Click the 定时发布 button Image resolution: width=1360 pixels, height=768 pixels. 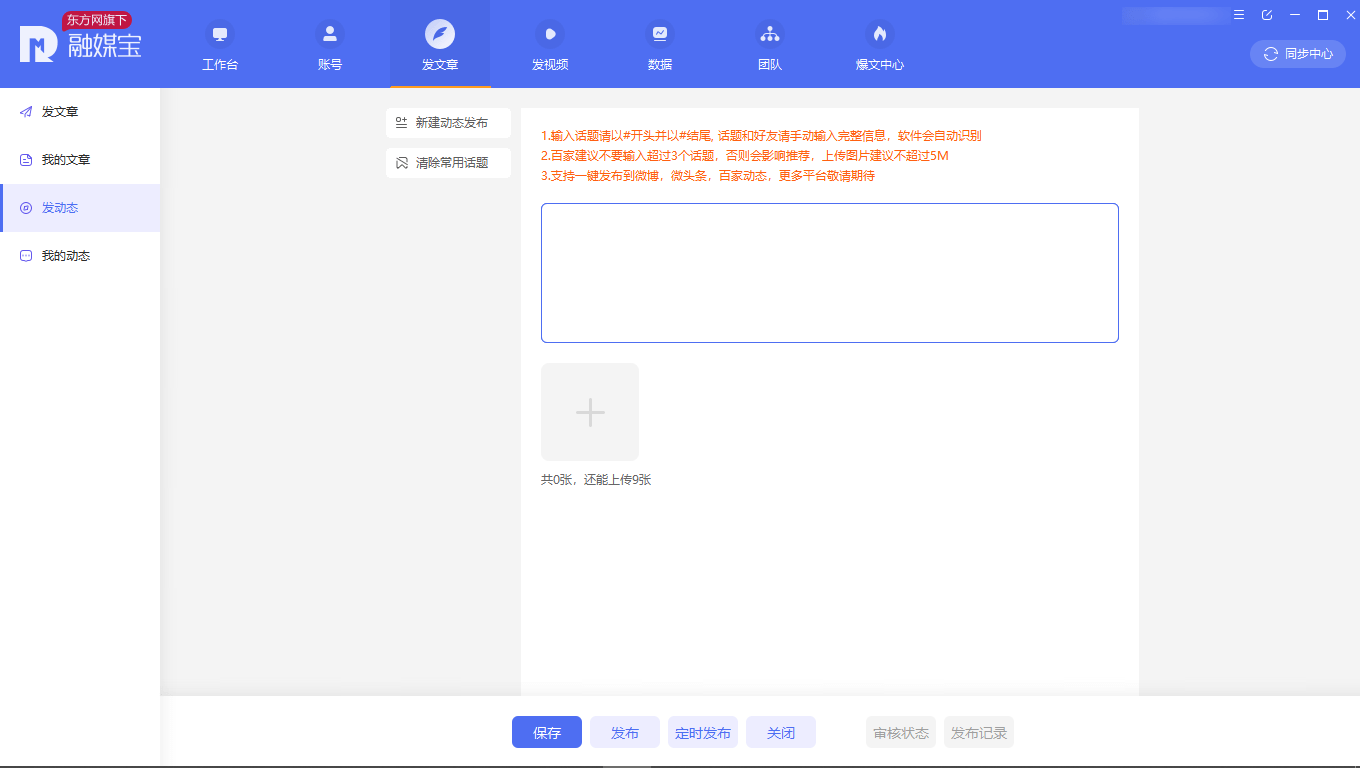(x=703, y=732)
